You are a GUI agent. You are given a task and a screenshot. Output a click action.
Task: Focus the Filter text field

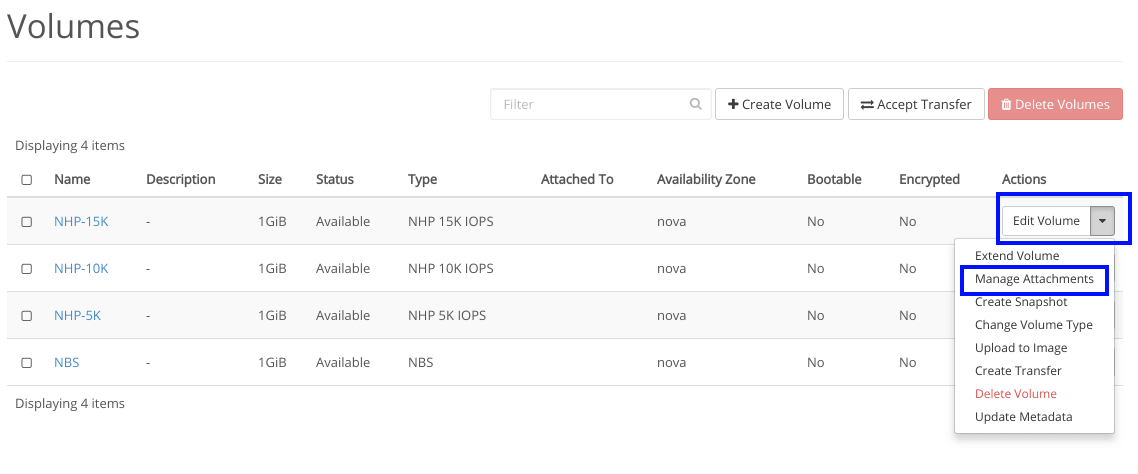coord(590,104)
